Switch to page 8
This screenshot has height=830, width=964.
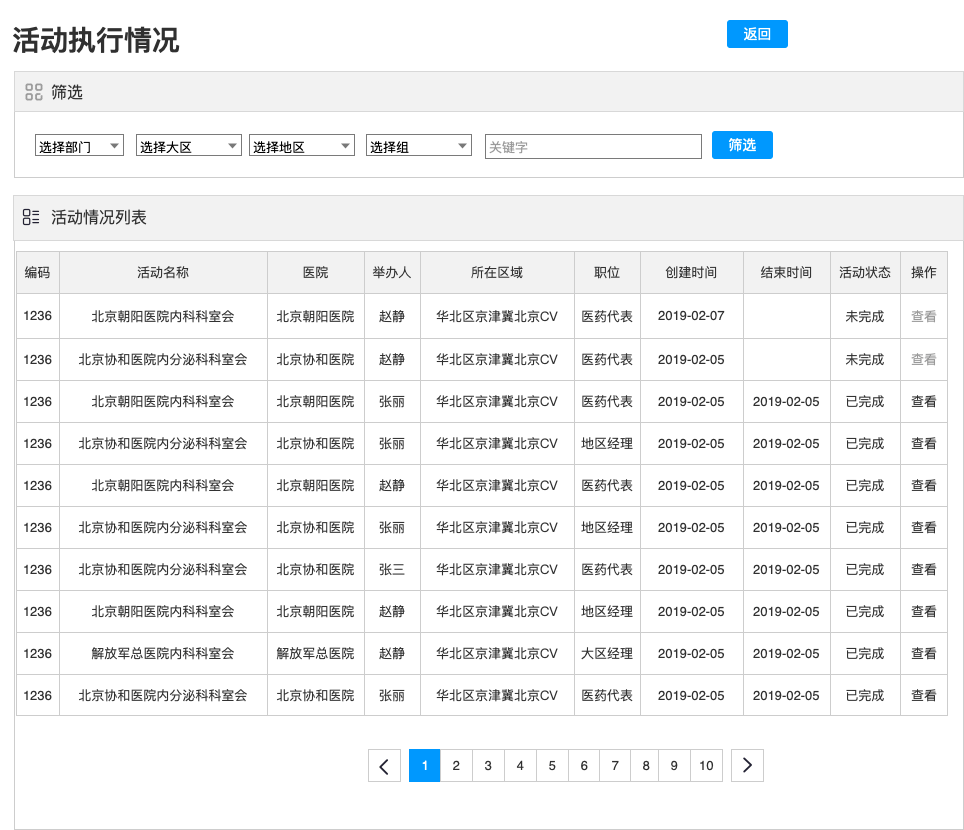tap(646, 765)
